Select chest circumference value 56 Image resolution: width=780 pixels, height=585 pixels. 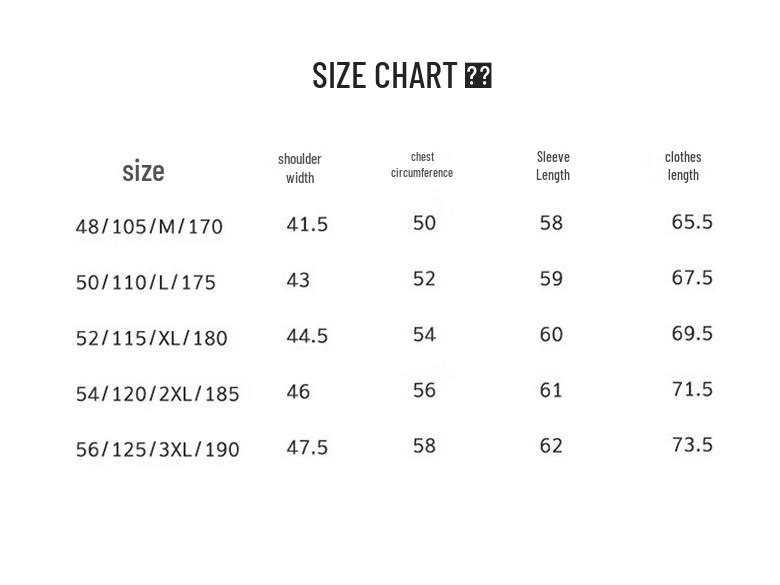[x=424, y=390]
